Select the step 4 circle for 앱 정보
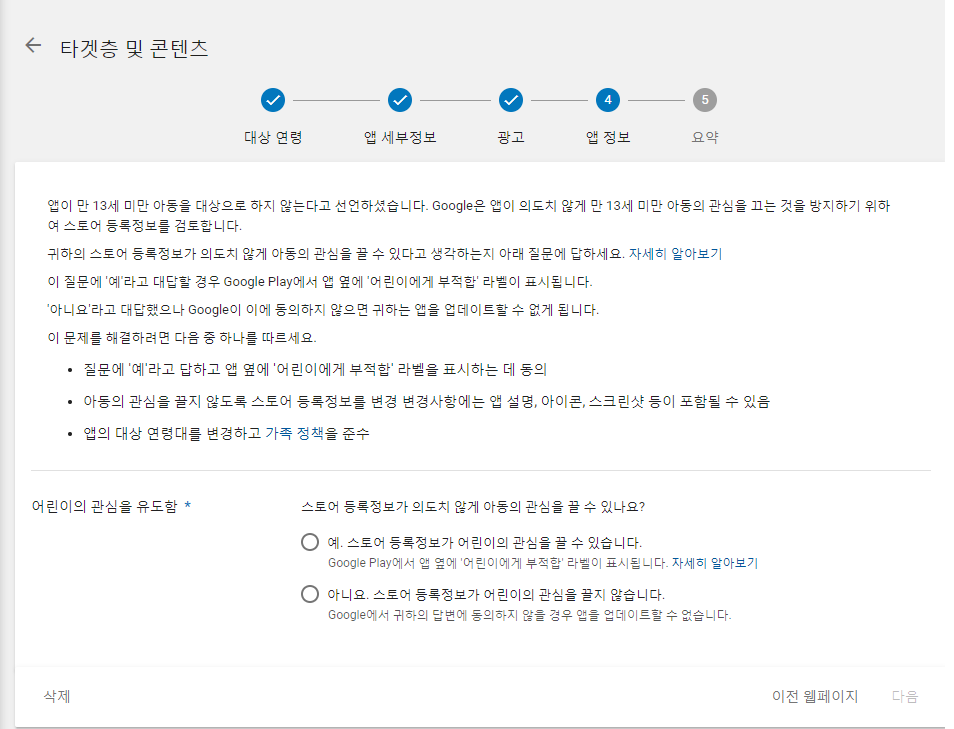Image resolution: width=954 pixels, height=729 pixels. 607,100
